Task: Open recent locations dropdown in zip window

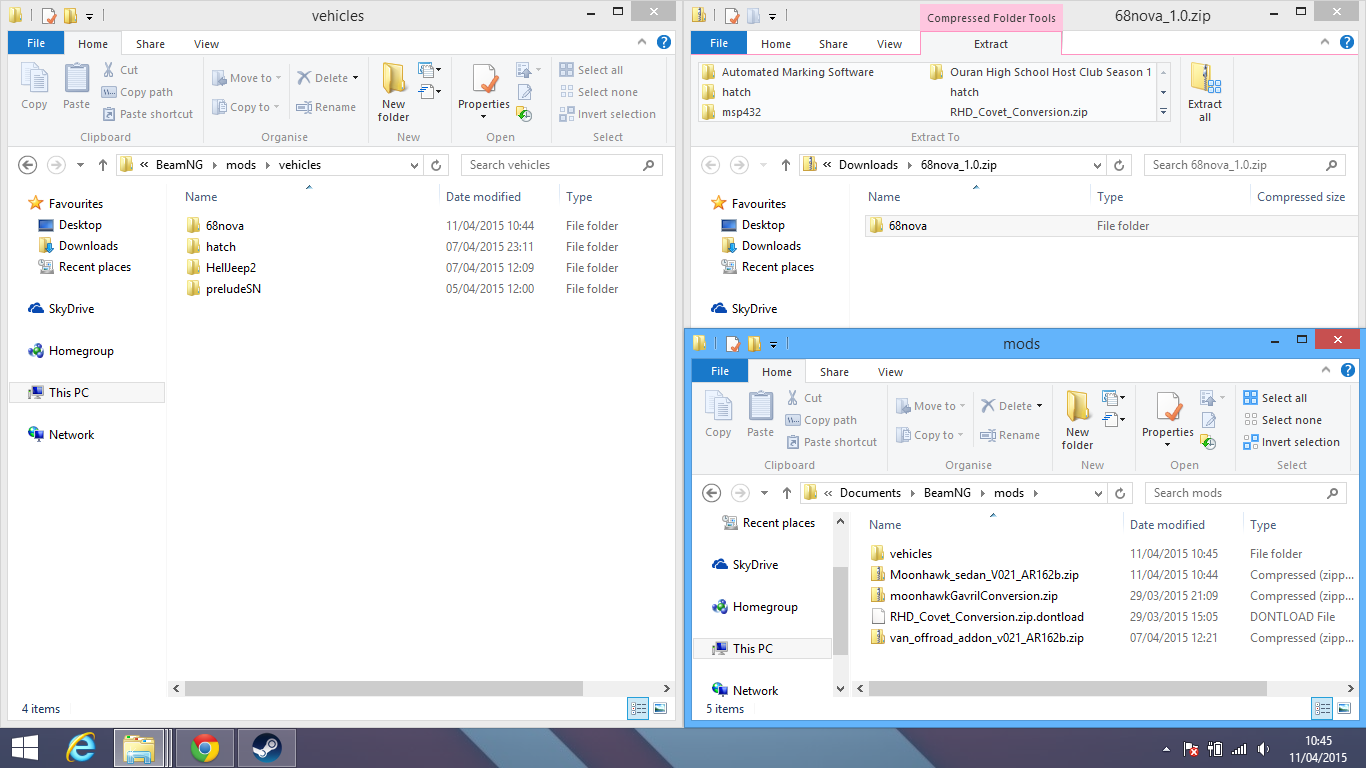Action: (x=765, y=165)
